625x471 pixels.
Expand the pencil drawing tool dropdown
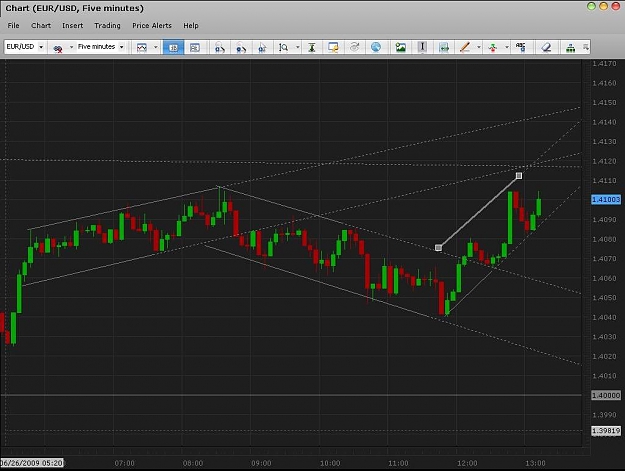point(479,47)
